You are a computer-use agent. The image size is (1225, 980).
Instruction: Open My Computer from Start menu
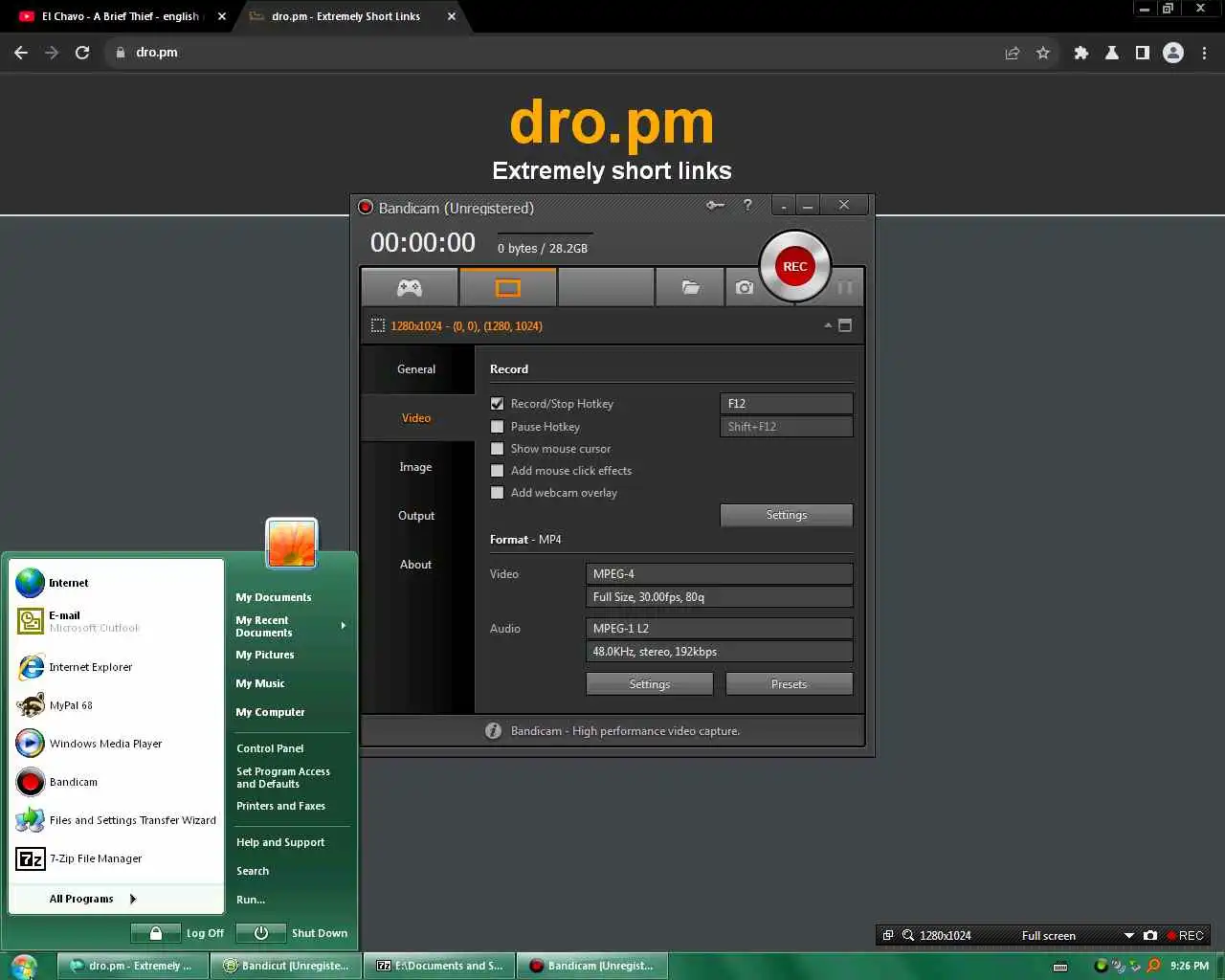(270, 712)
